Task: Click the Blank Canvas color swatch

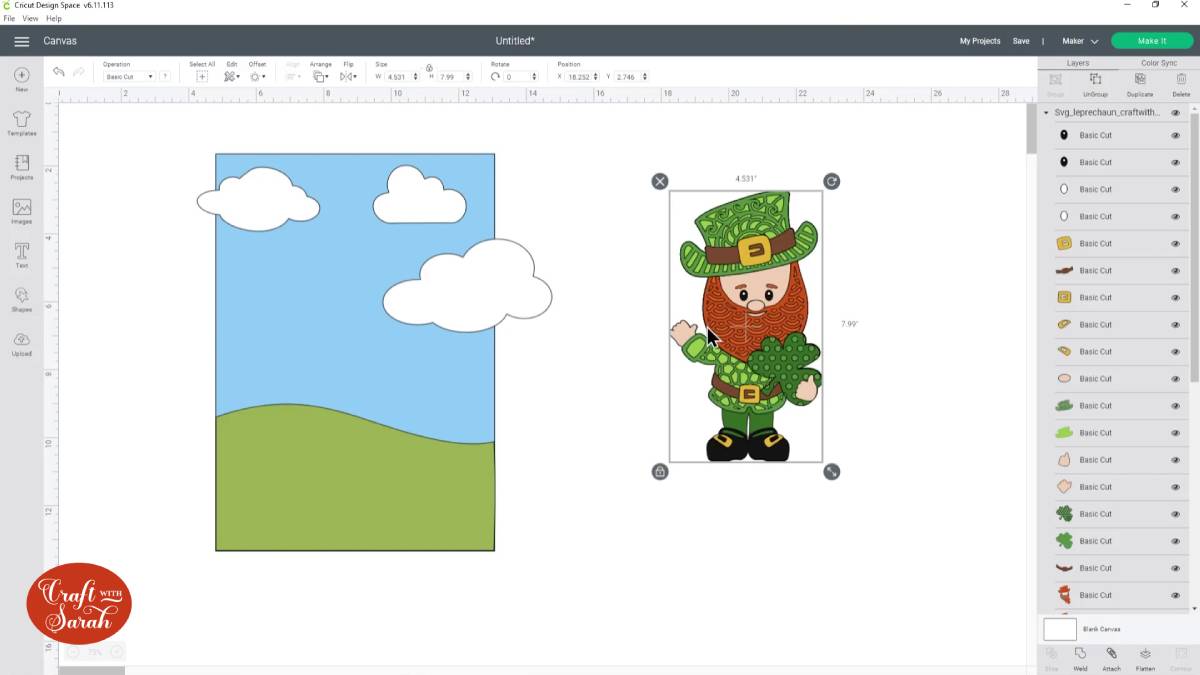Action: 1060,629
